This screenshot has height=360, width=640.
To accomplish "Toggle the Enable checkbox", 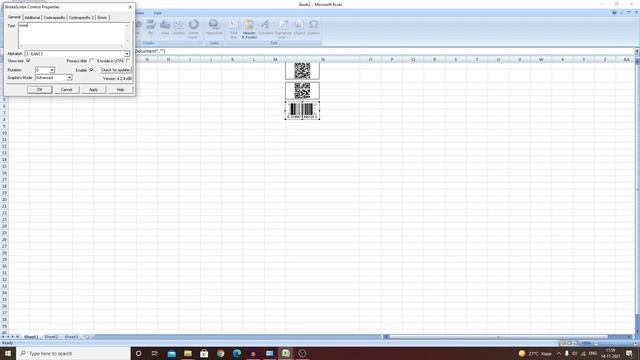I will (x=91, y=70).
